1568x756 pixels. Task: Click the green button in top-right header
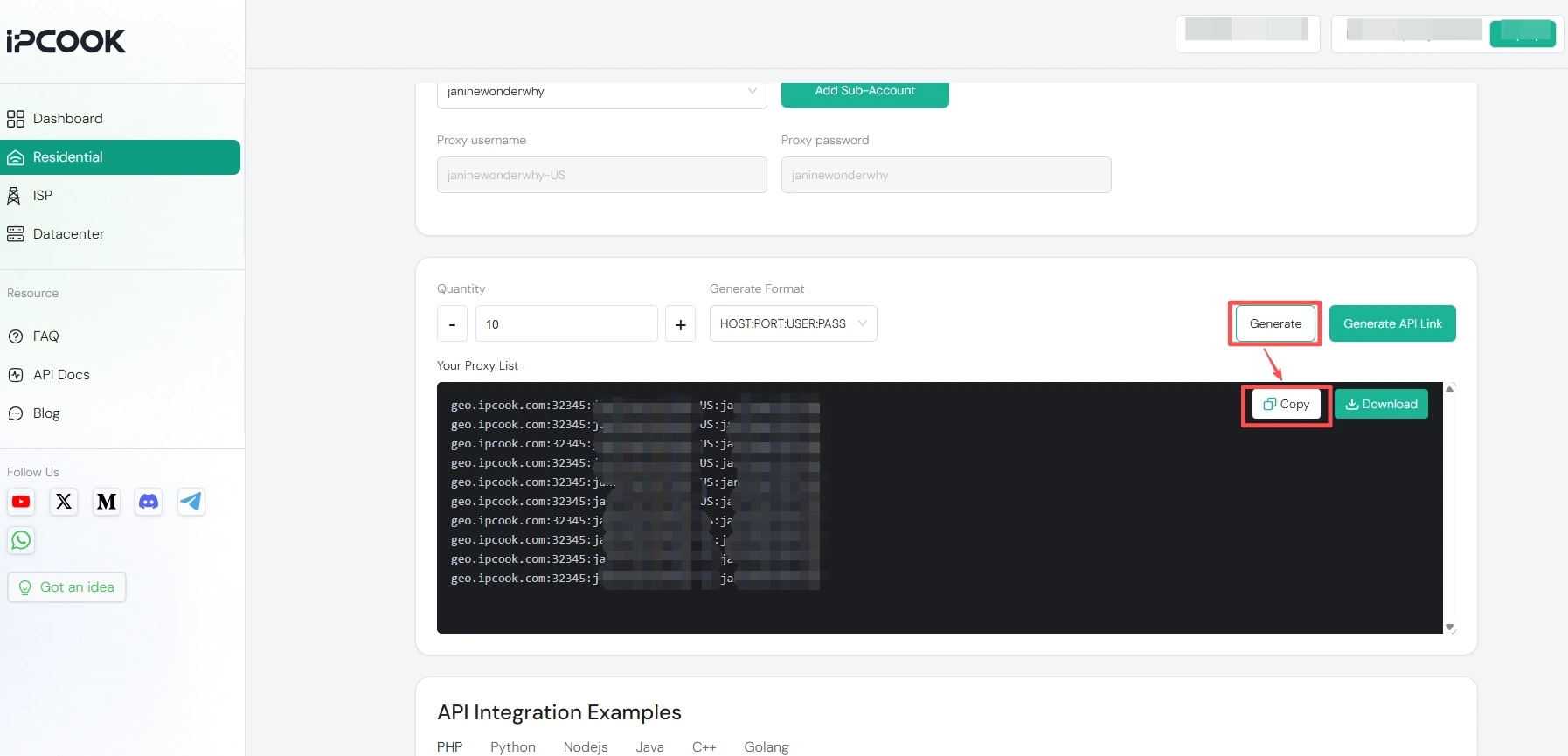(x=1523, y=33)
